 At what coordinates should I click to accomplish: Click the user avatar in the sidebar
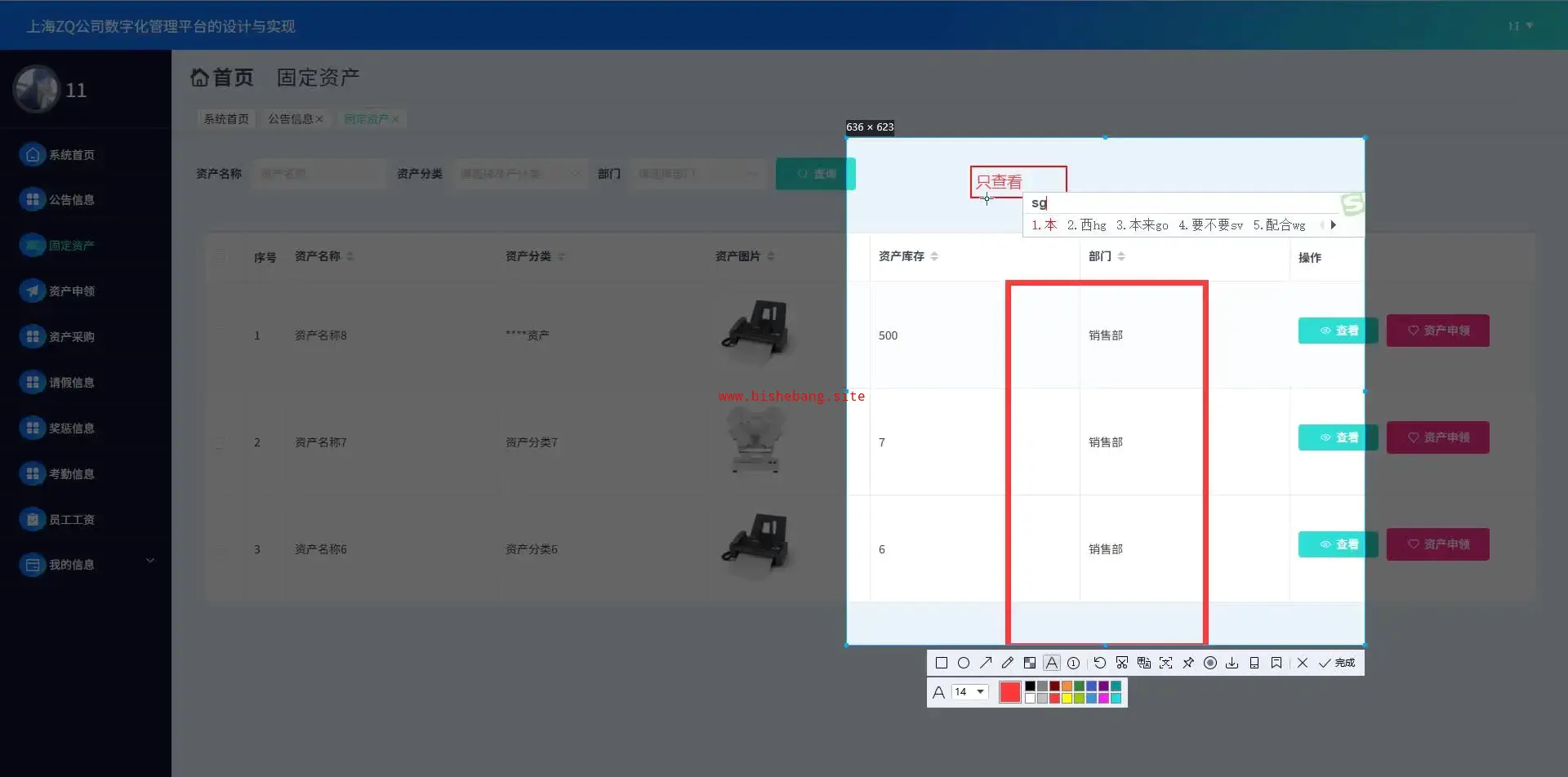click(36, 89)
